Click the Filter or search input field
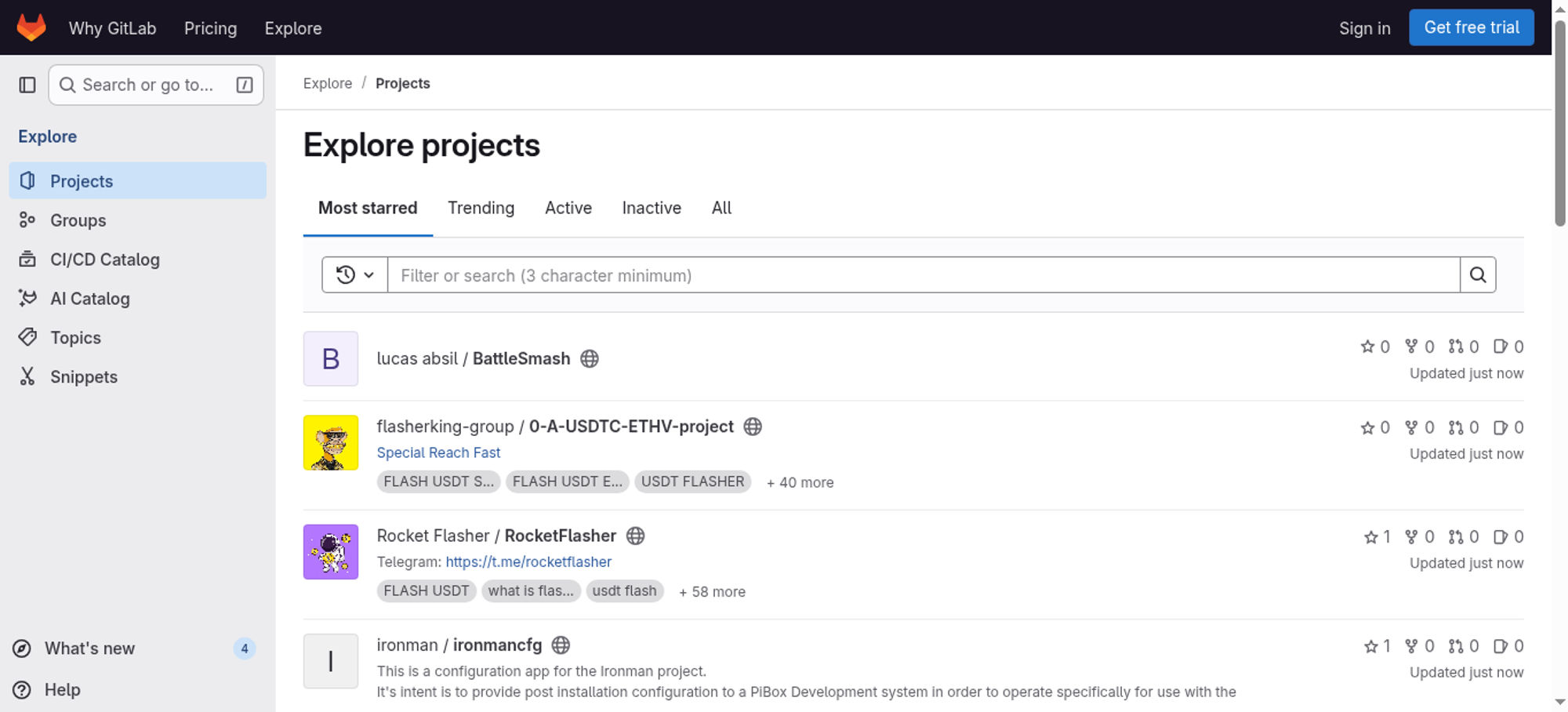1568x712 pixels. 923,275
